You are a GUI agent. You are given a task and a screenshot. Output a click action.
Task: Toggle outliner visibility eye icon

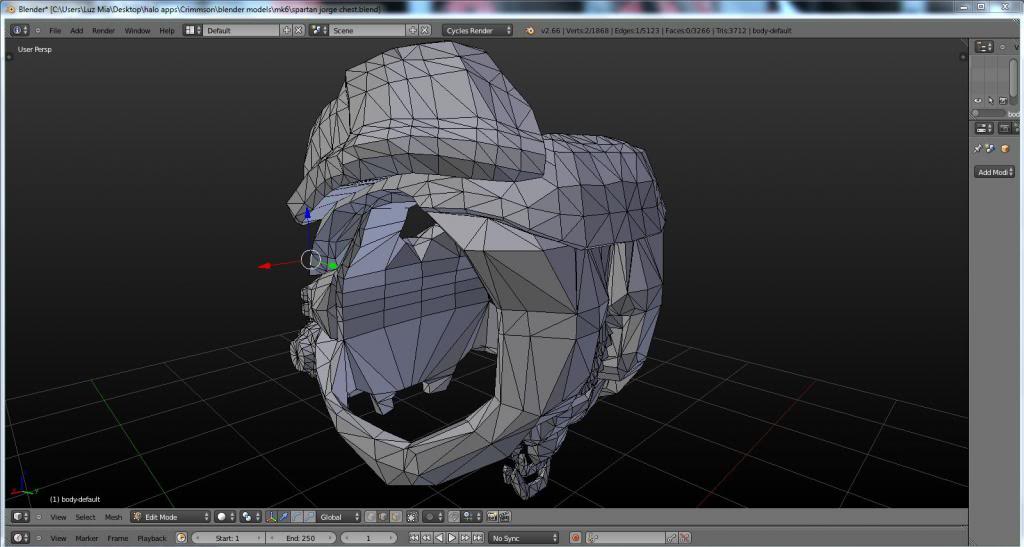click(x=978, y=101)
